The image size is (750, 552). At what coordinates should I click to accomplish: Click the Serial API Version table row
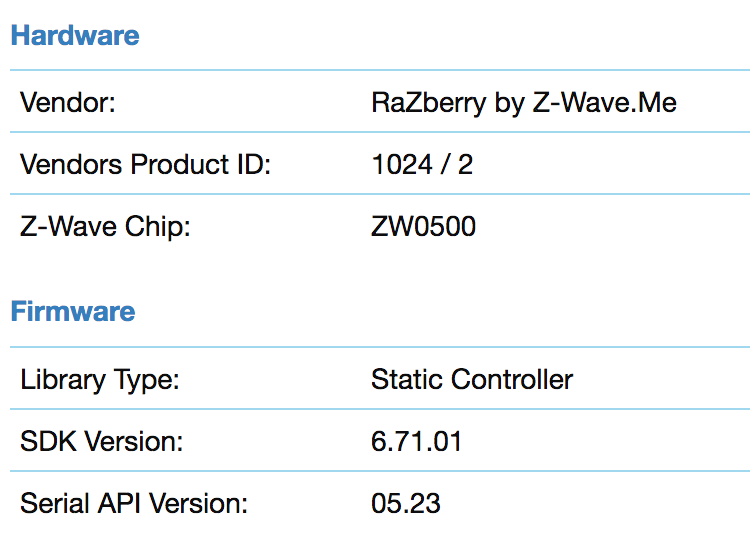380,502
